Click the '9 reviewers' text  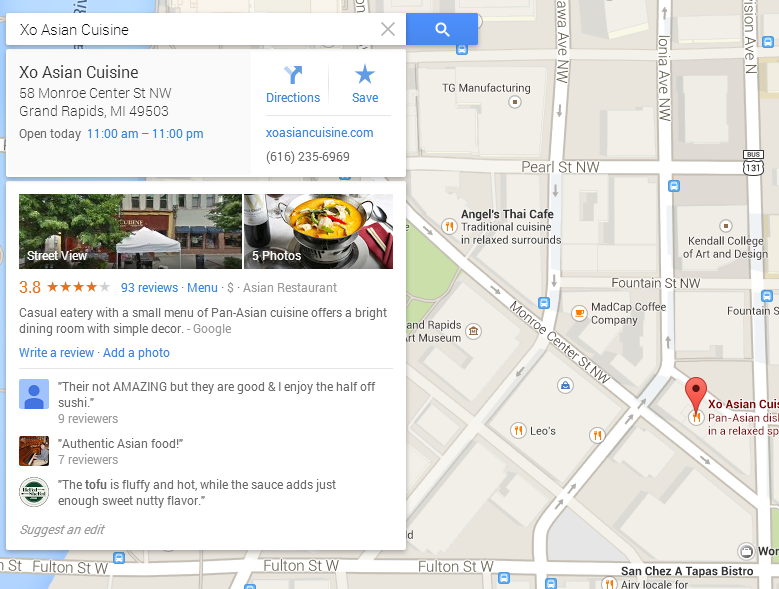(88, 419)
